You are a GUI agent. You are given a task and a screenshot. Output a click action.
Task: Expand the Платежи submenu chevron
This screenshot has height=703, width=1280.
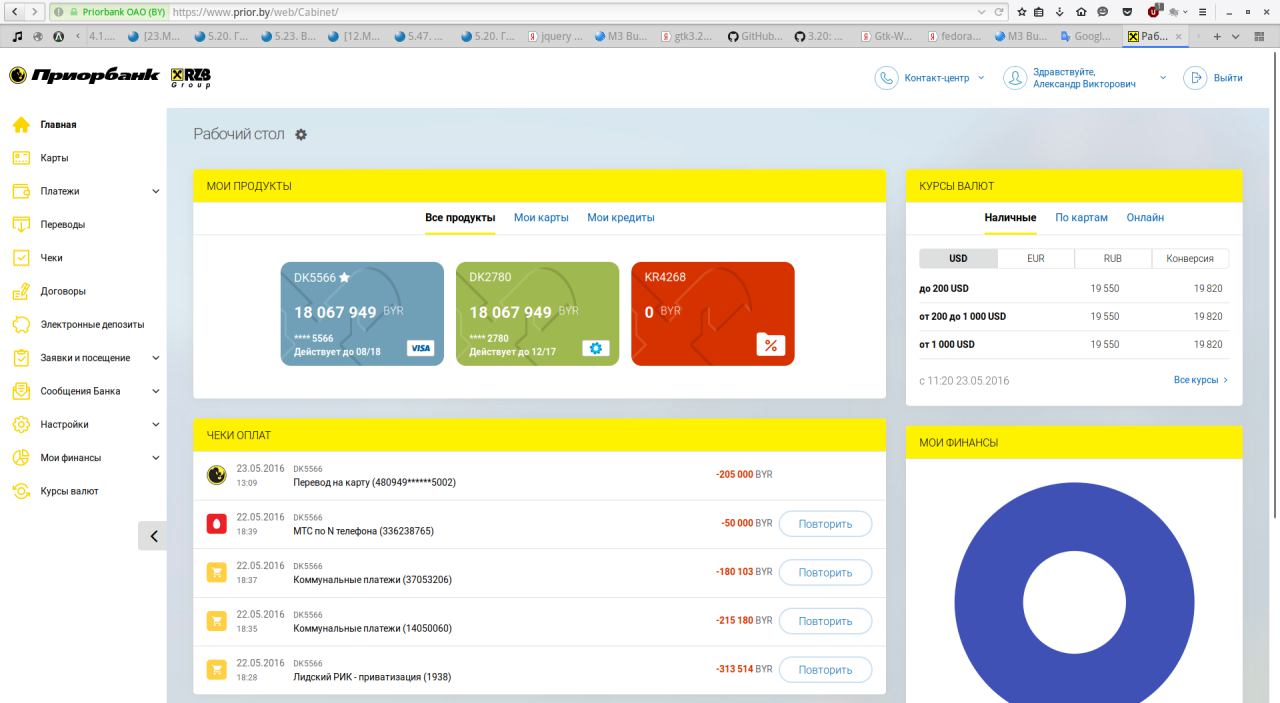pos(155,191)
